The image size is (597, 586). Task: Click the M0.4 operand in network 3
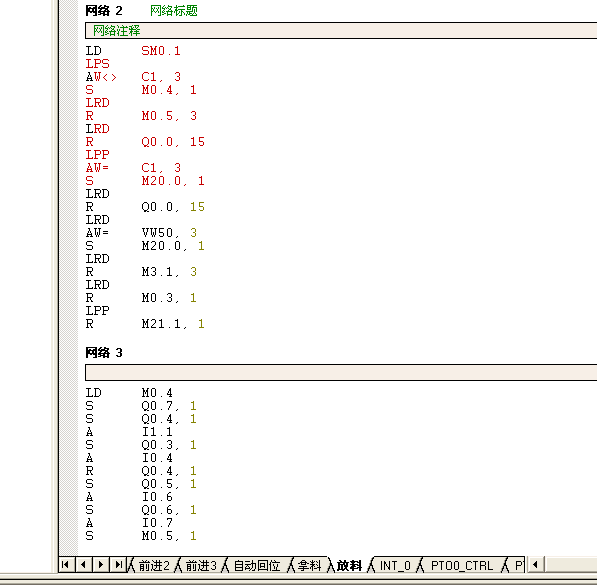157,393
